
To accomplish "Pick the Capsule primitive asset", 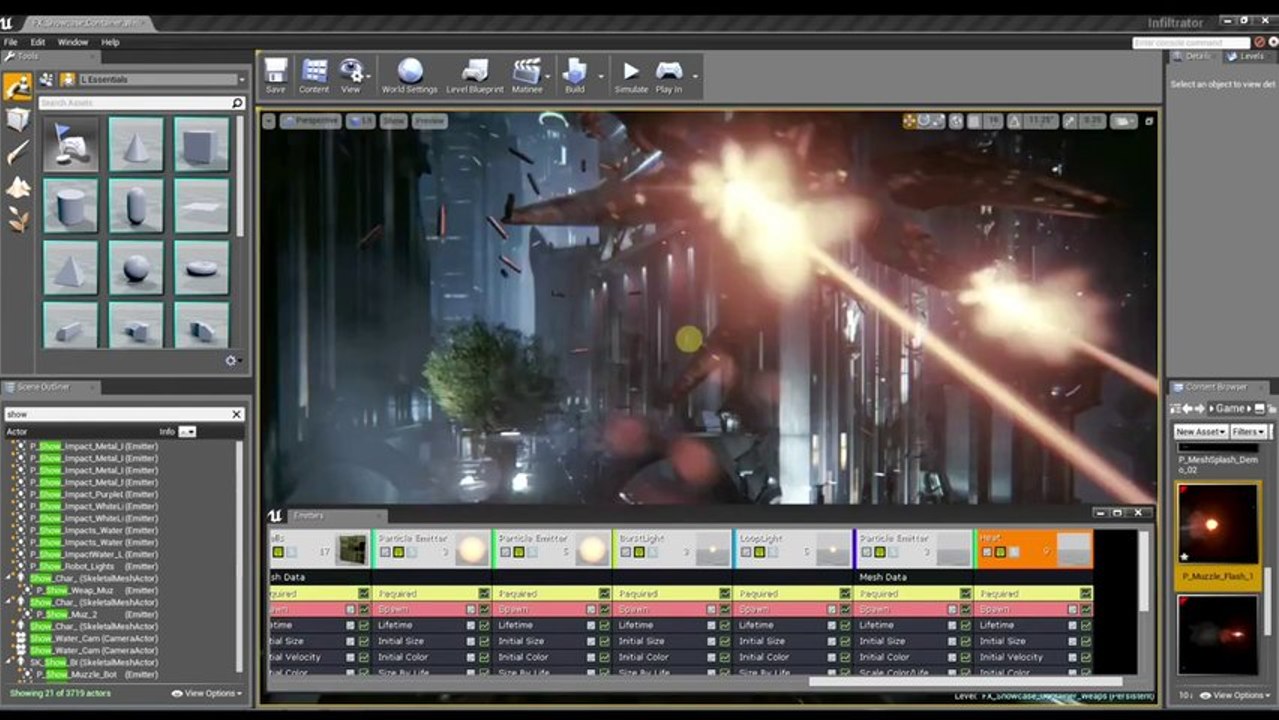I will pyautogui.click(x=136, y=206).
